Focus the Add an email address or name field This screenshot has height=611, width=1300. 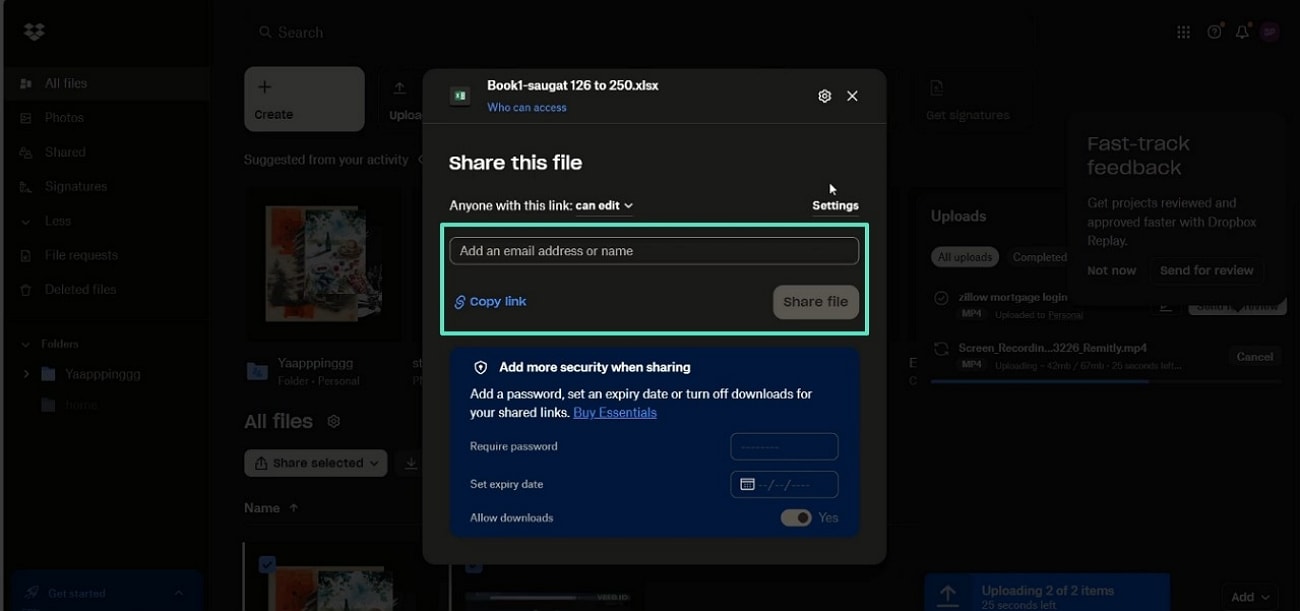point(654,251)
